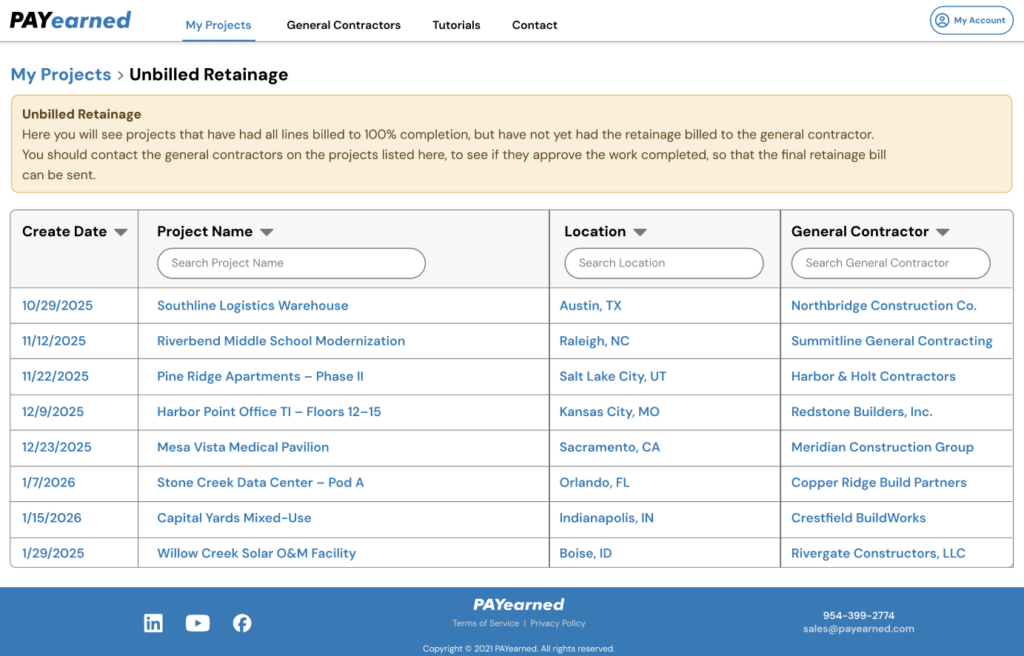Open the Facebook icon in footer

(242, 623)
